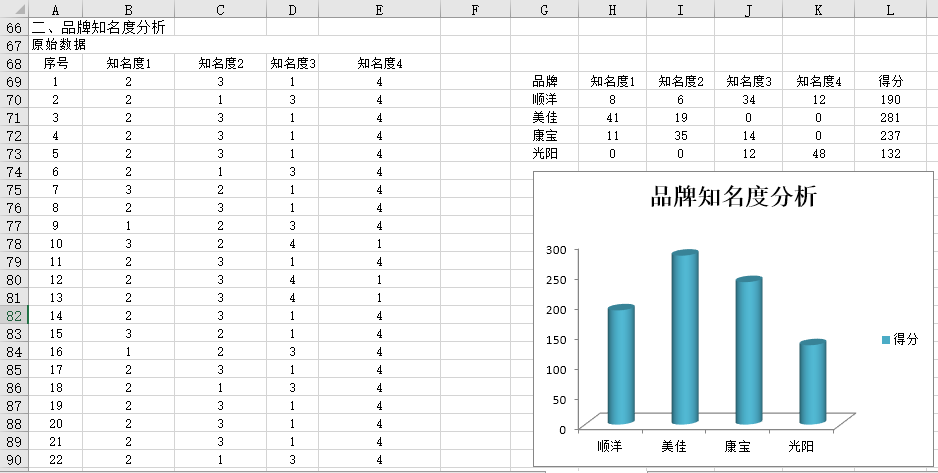Viewport: 938px width, 473px height.
Task: Click the section title cell 二、品牌知名度分析
Action: tap(98, 27)
